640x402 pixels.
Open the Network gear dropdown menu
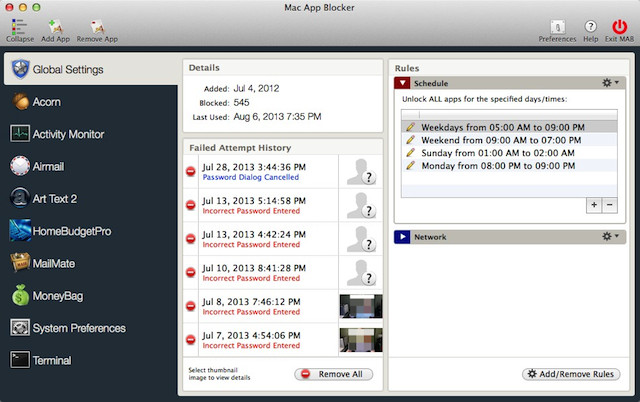610,236
